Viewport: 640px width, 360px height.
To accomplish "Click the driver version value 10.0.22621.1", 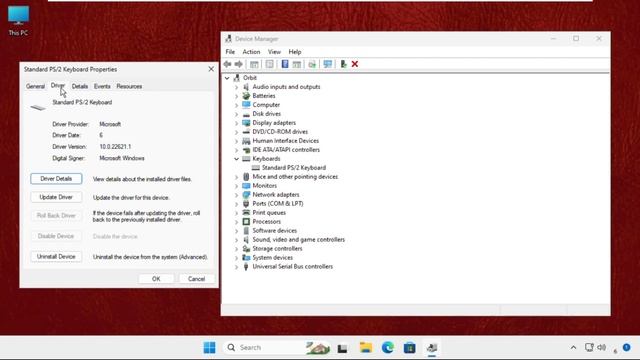I will (x=115, y=147).
